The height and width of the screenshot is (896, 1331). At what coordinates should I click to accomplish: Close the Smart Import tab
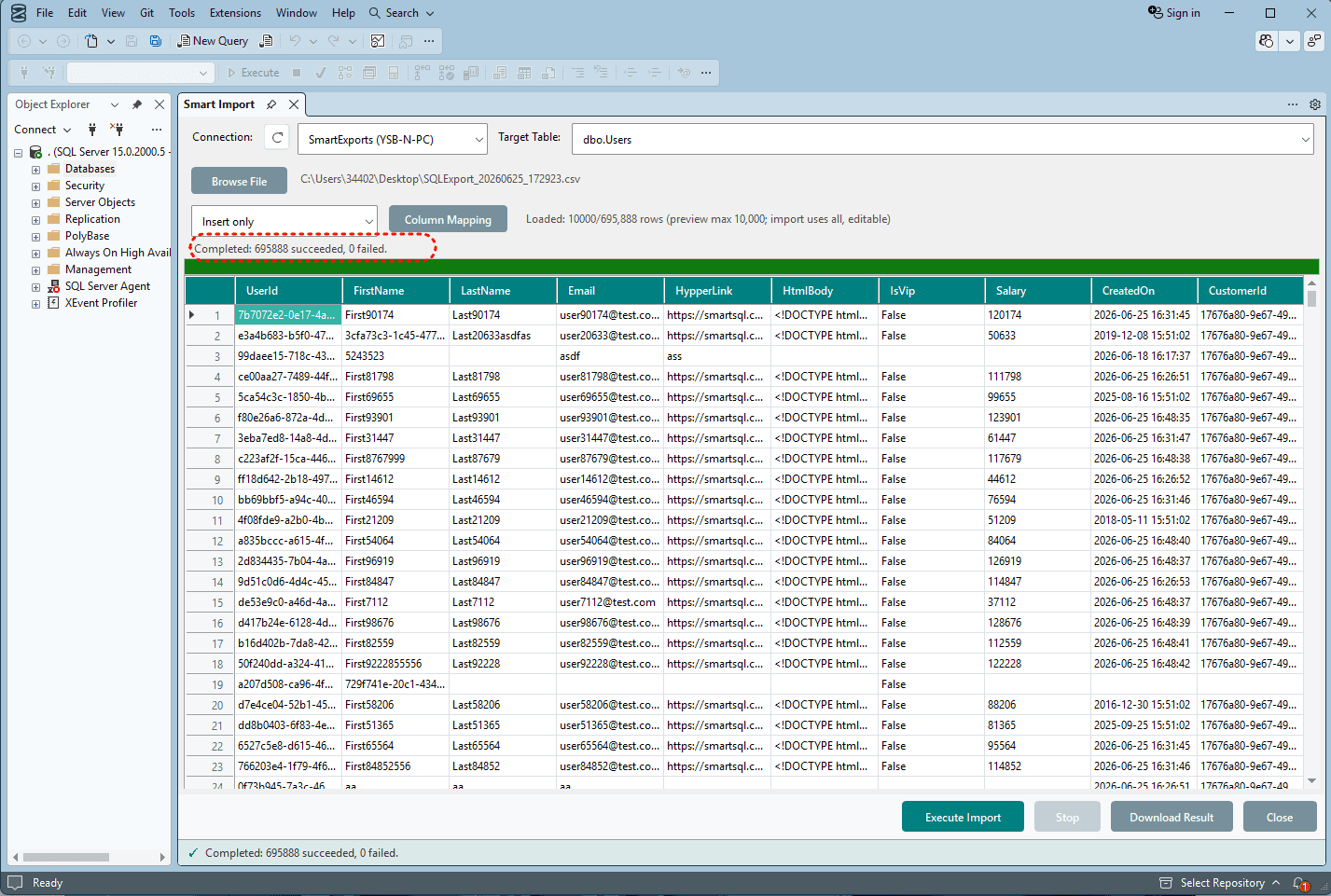[x=294, y=104]
